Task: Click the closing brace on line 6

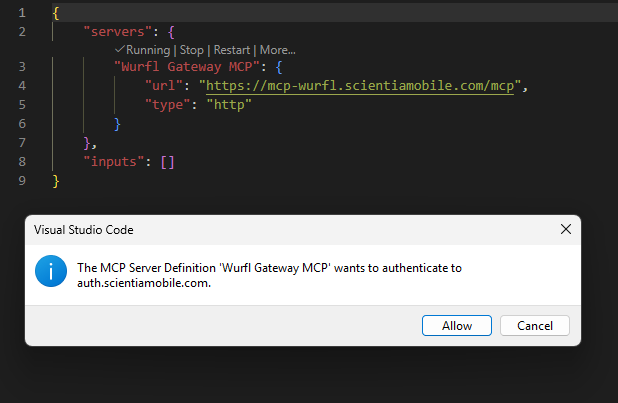Action: (117, 124)
